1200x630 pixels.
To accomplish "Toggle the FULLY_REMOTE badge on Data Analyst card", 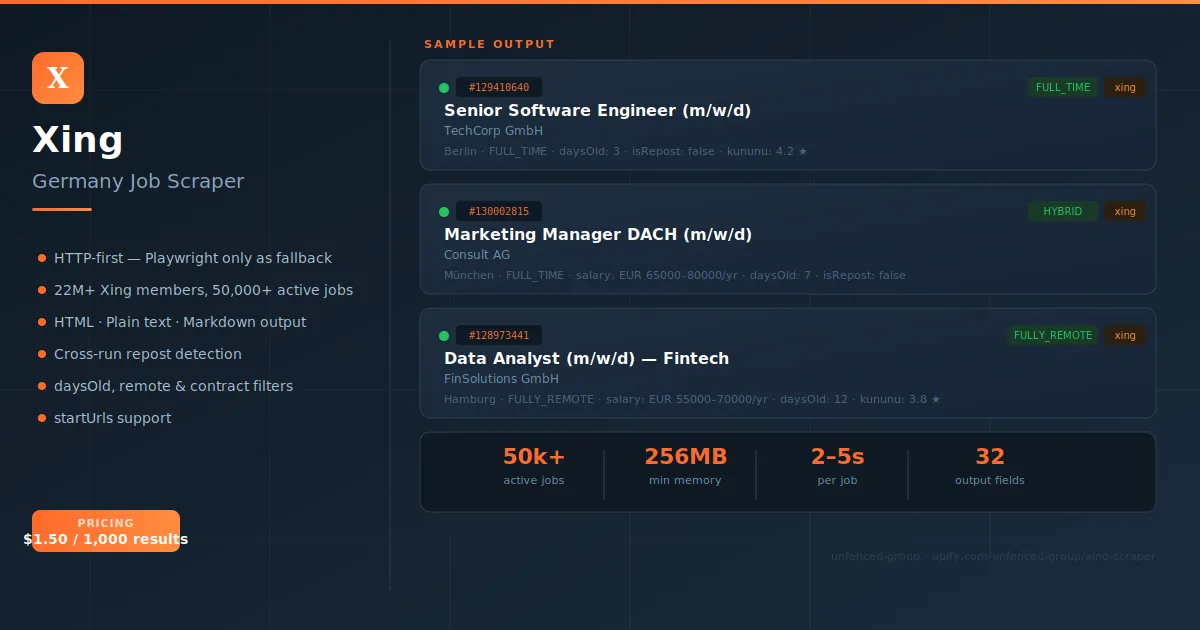I will [x=1053, y=335].
